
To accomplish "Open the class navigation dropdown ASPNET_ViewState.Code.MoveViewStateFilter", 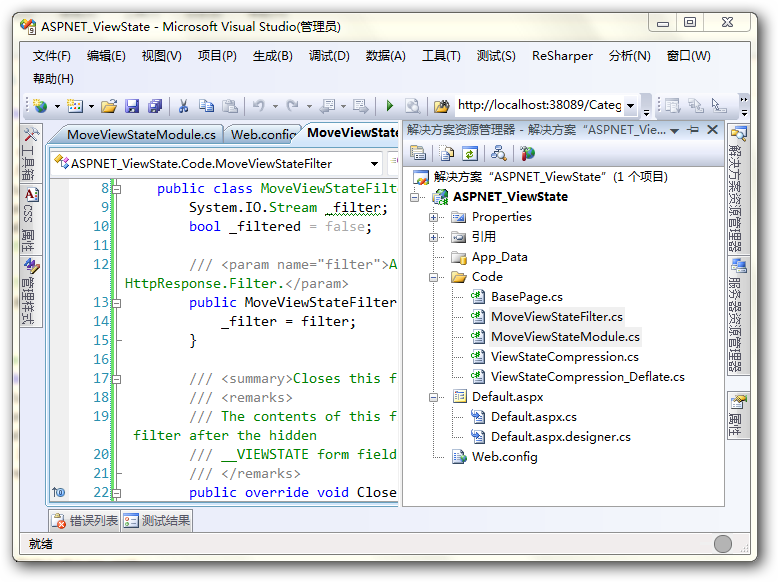I will [x=216, y=163].
